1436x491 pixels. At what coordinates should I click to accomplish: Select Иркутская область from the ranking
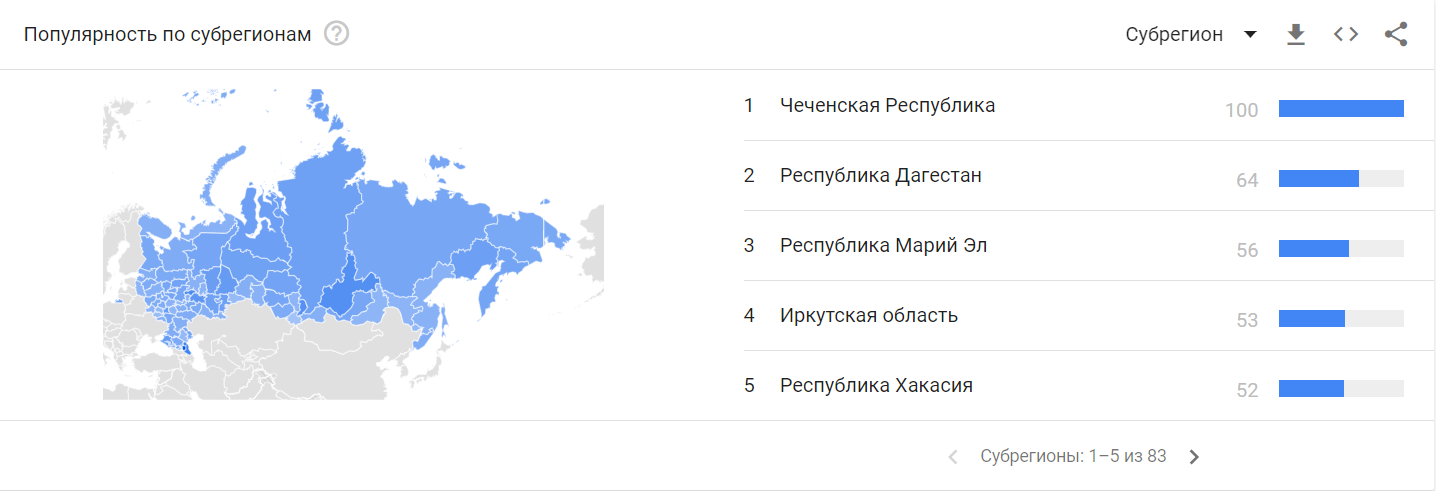[x=868, y=315]
